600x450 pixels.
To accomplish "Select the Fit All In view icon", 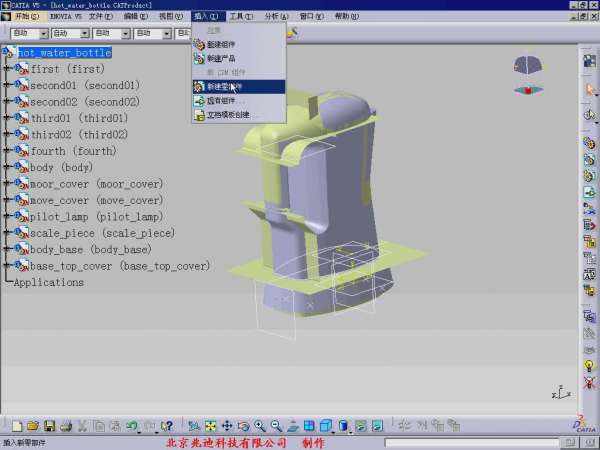I will (211, 426).
